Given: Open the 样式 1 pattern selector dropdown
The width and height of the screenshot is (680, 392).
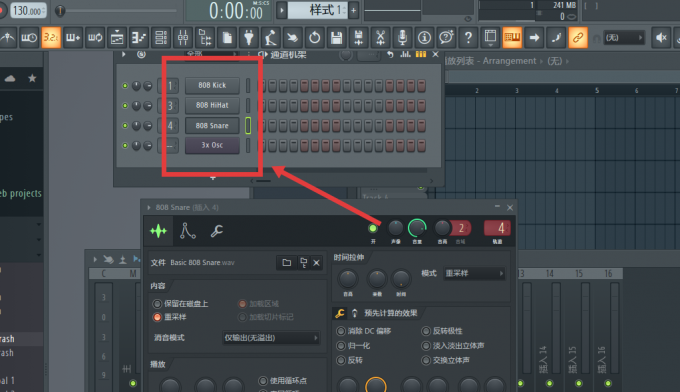Looking at the screenshot, I should pos(317,10).
